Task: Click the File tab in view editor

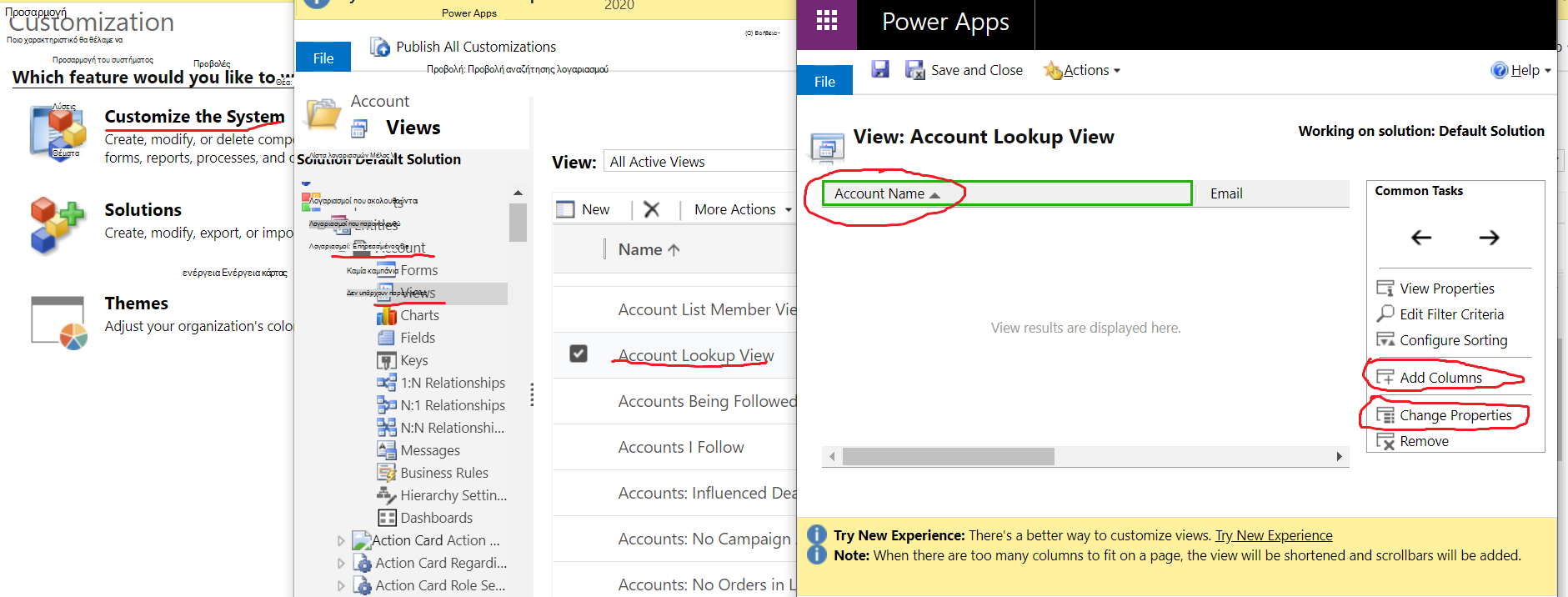Action: 824,81
